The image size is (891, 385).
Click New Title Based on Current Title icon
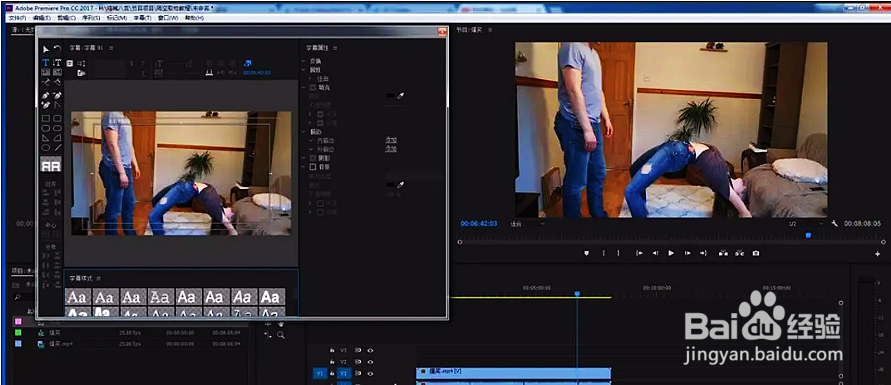70,63
